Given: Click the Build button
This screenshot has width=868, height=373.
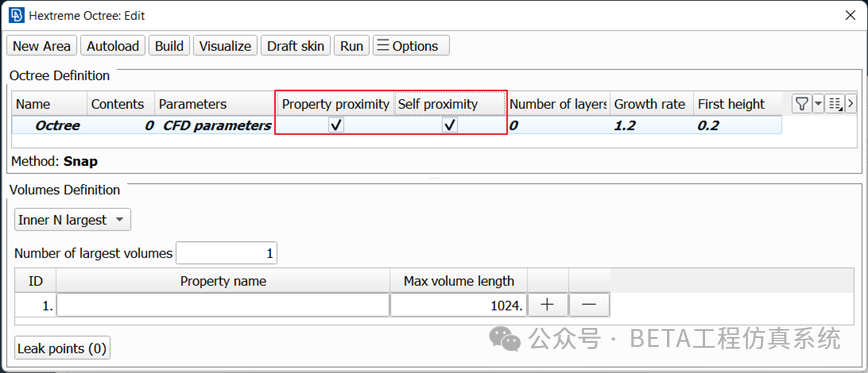Looking at the screenshot, I should coord(169,46).
